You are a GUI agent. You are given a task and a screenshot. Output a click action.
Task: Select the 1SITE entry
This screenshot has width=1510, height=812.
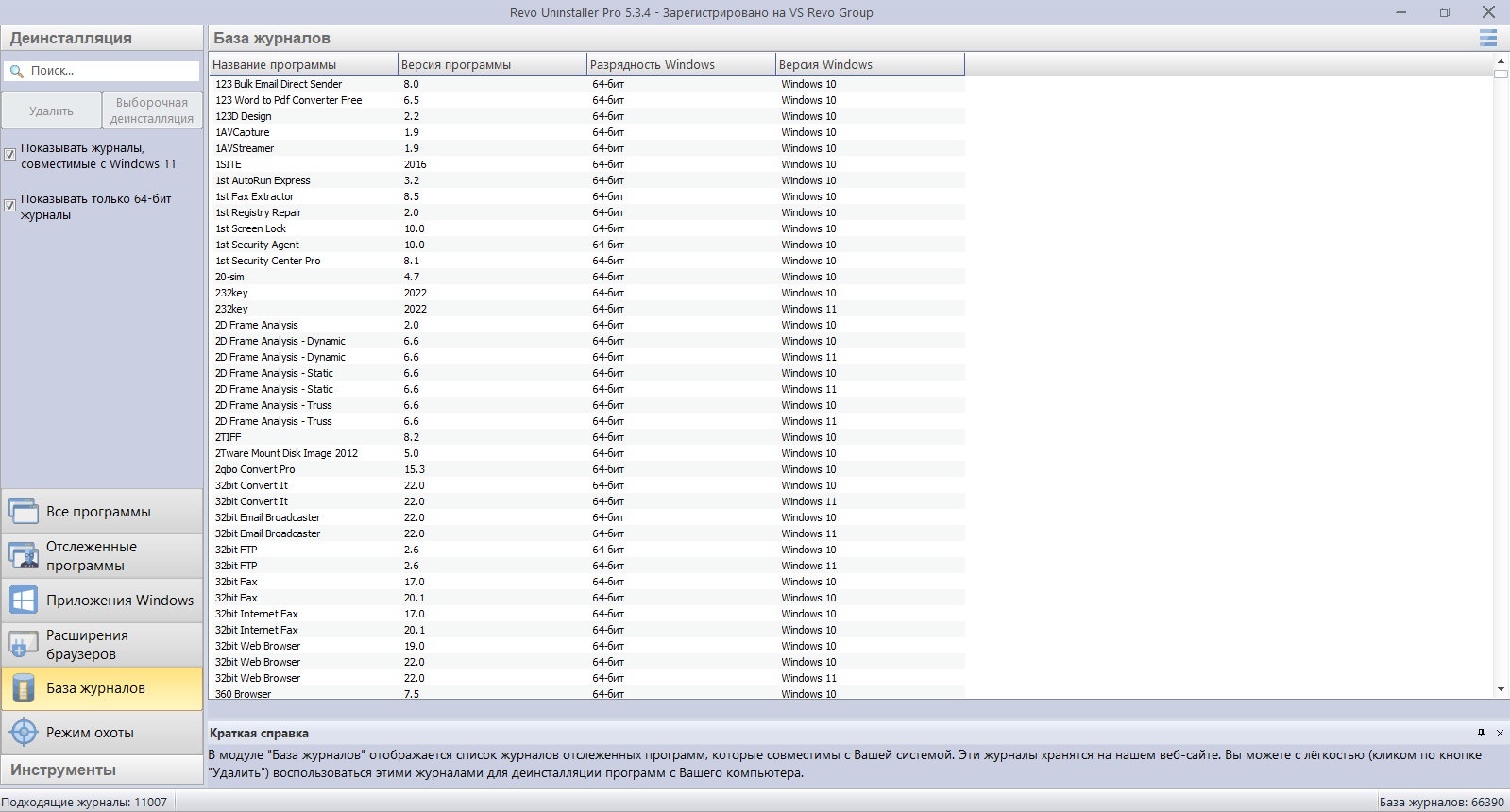[x=586, y=164]
